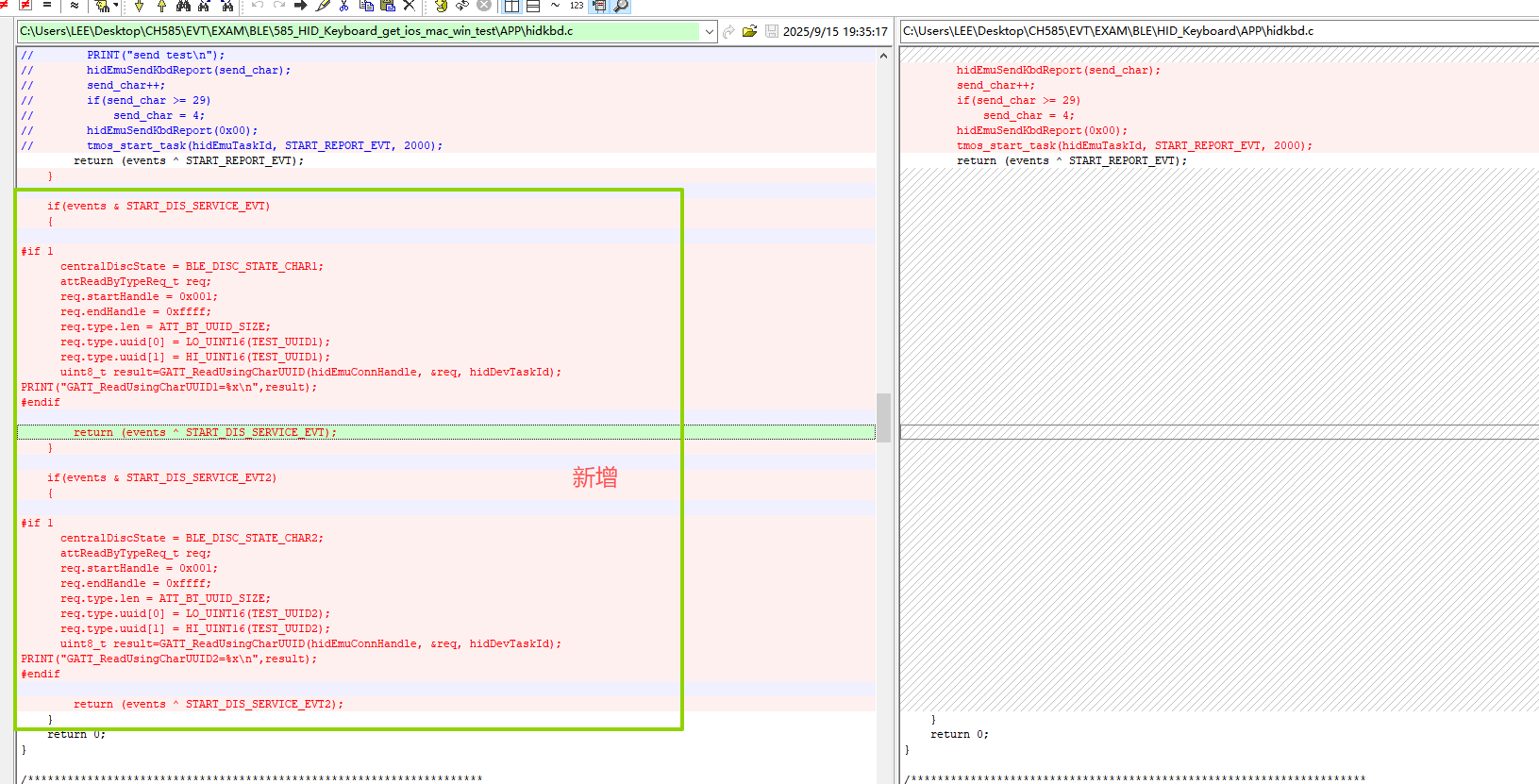Open Find with first binoculars icon
1539x784 pixels.
click(x=183, y=5)
